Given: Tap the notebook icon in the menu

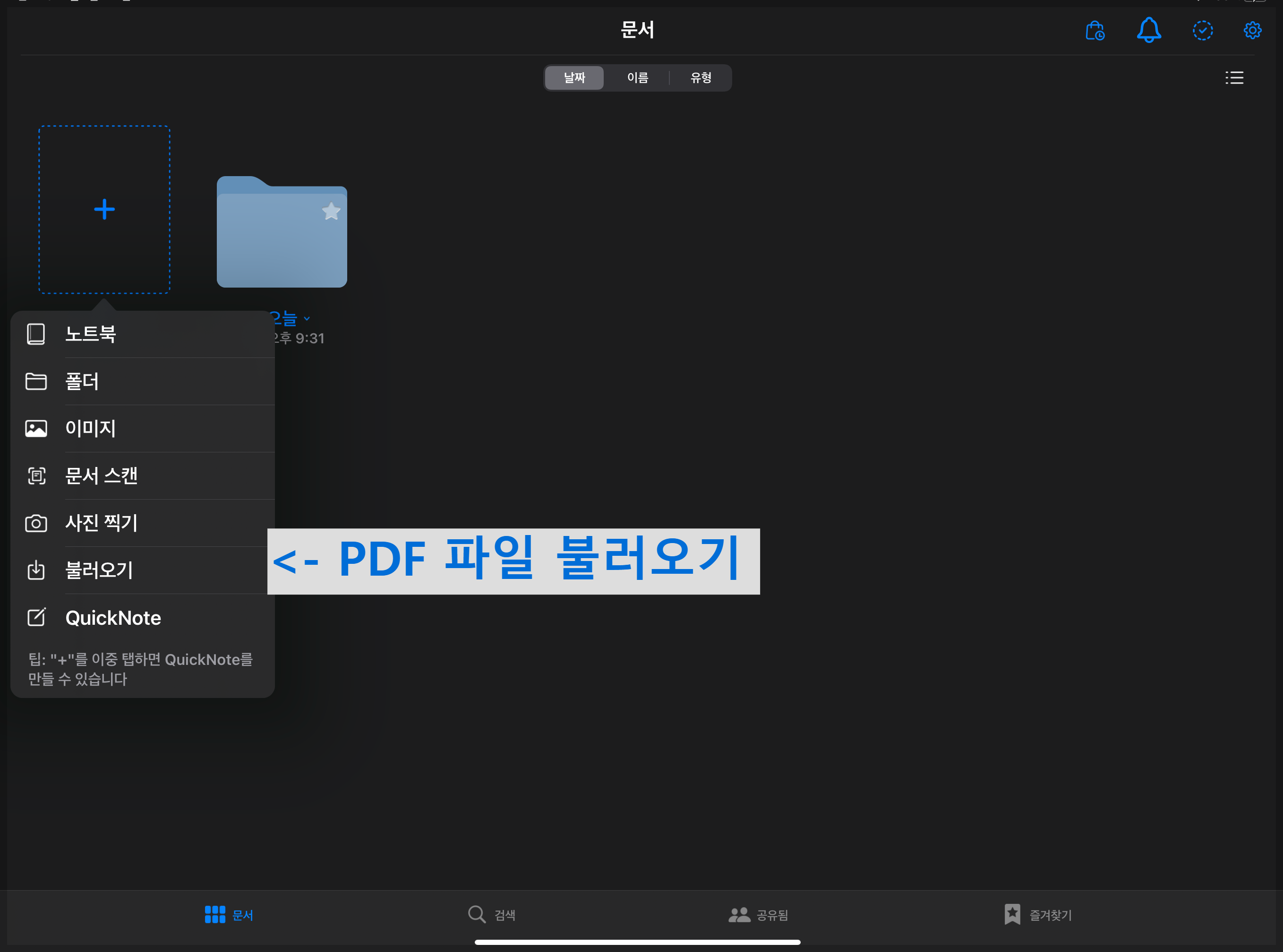Looking at the screenshot, I should (x=36, y=334).
